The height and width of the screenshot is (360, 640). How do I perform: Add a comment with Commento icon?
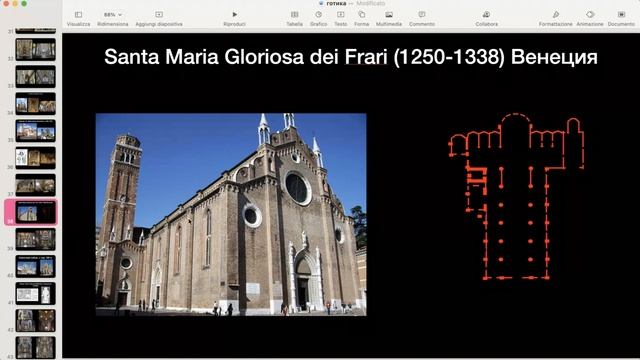(x=422, y=15)
